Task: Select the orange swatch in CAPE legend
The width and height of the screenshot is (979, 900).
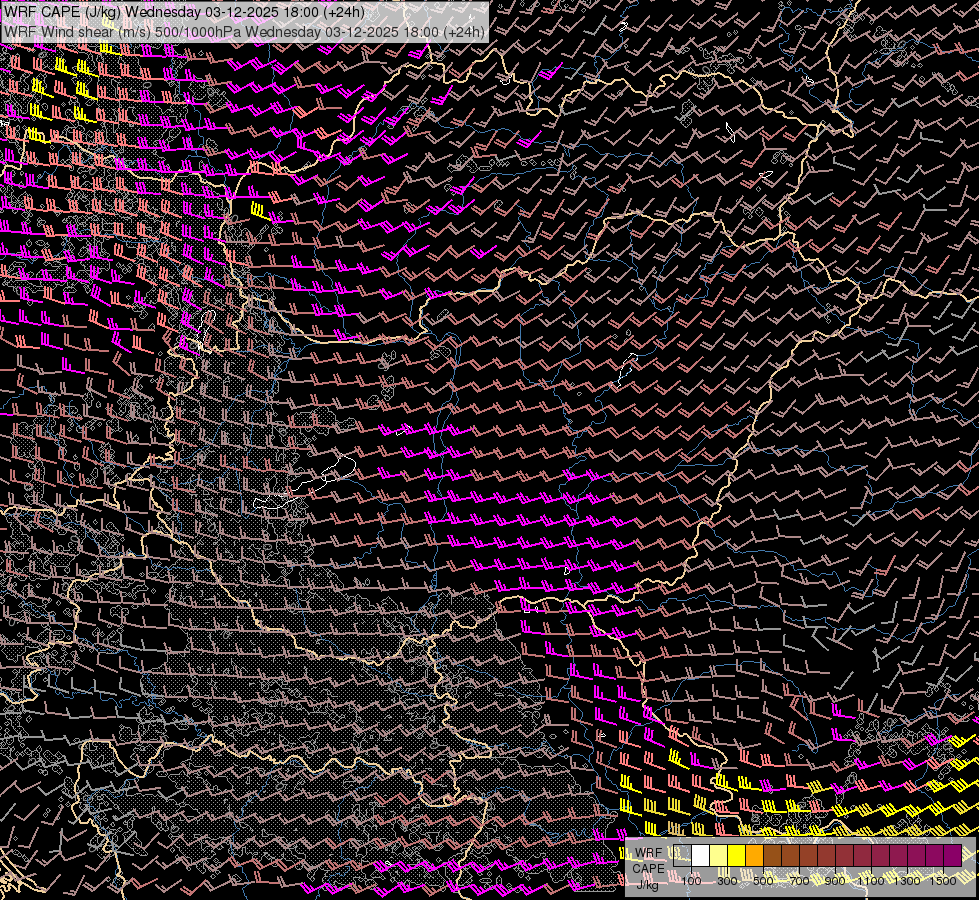Action: [x=755, y=855]
